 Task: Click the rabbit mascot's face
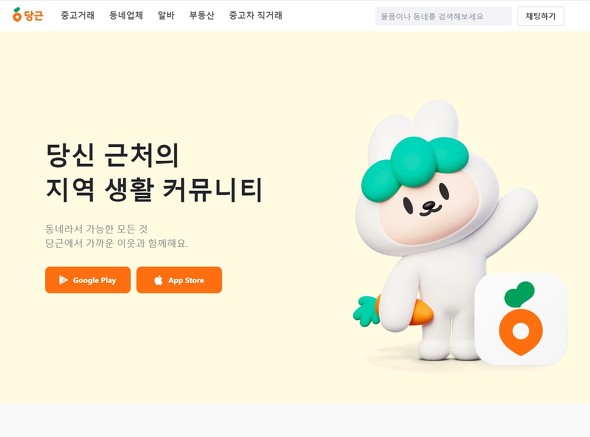[427, 213]
